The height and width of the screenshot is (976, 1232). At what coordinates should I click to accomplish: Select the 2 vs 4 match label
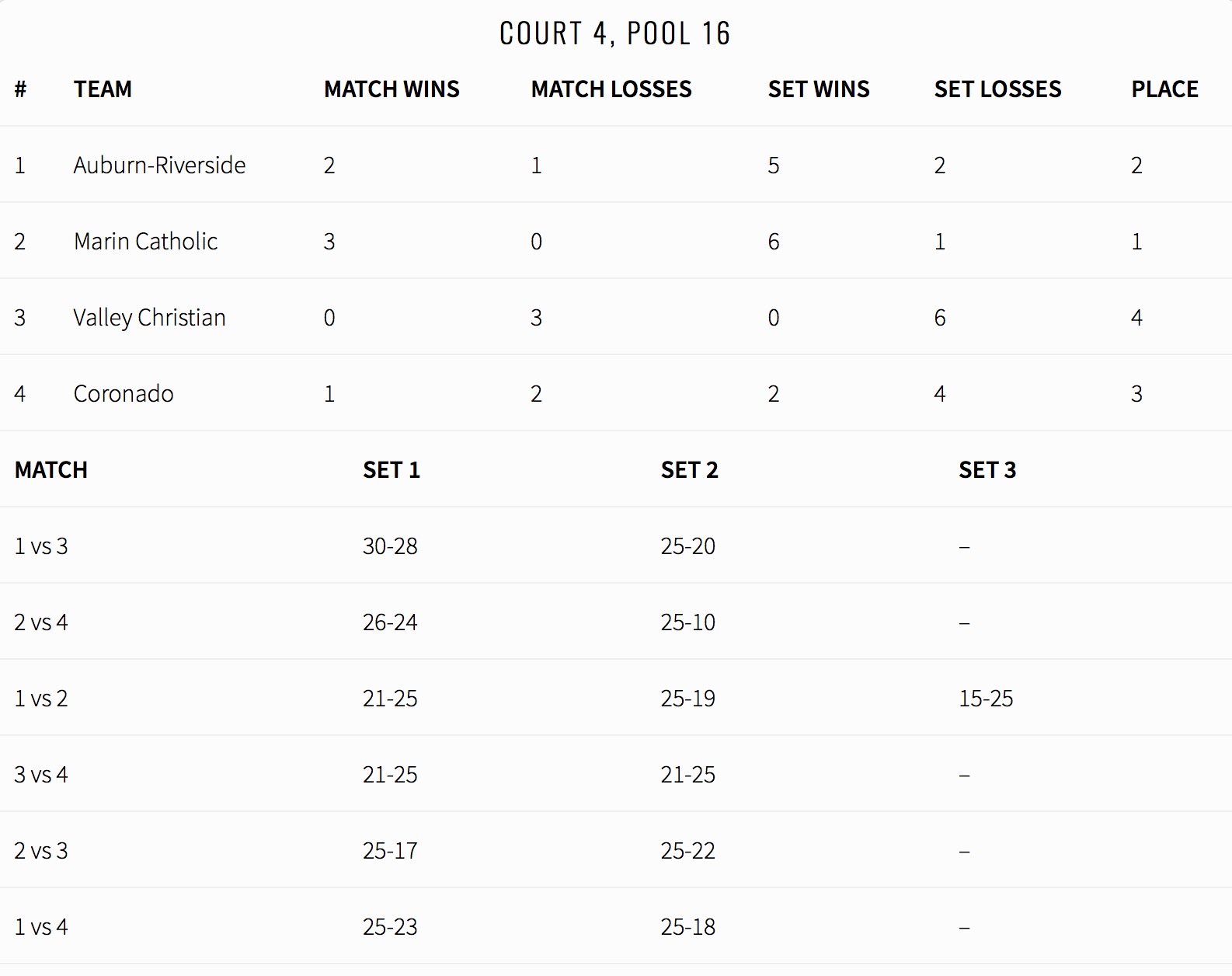41,622
